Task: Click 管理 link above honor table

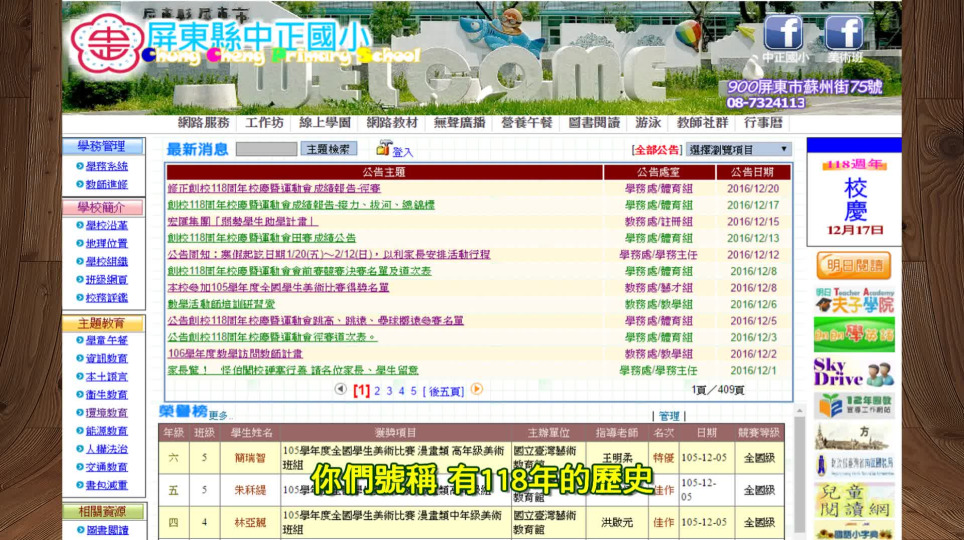Action: click(669, 416)
